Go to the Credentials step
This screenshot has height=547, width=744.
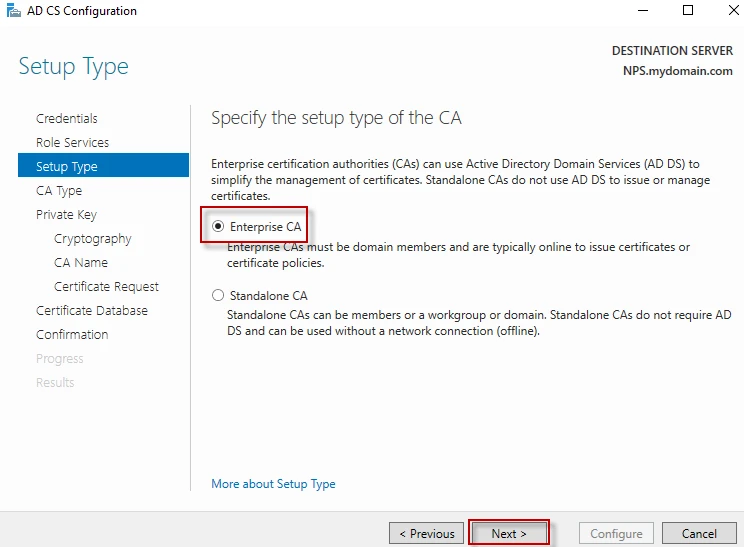point(67,119)
